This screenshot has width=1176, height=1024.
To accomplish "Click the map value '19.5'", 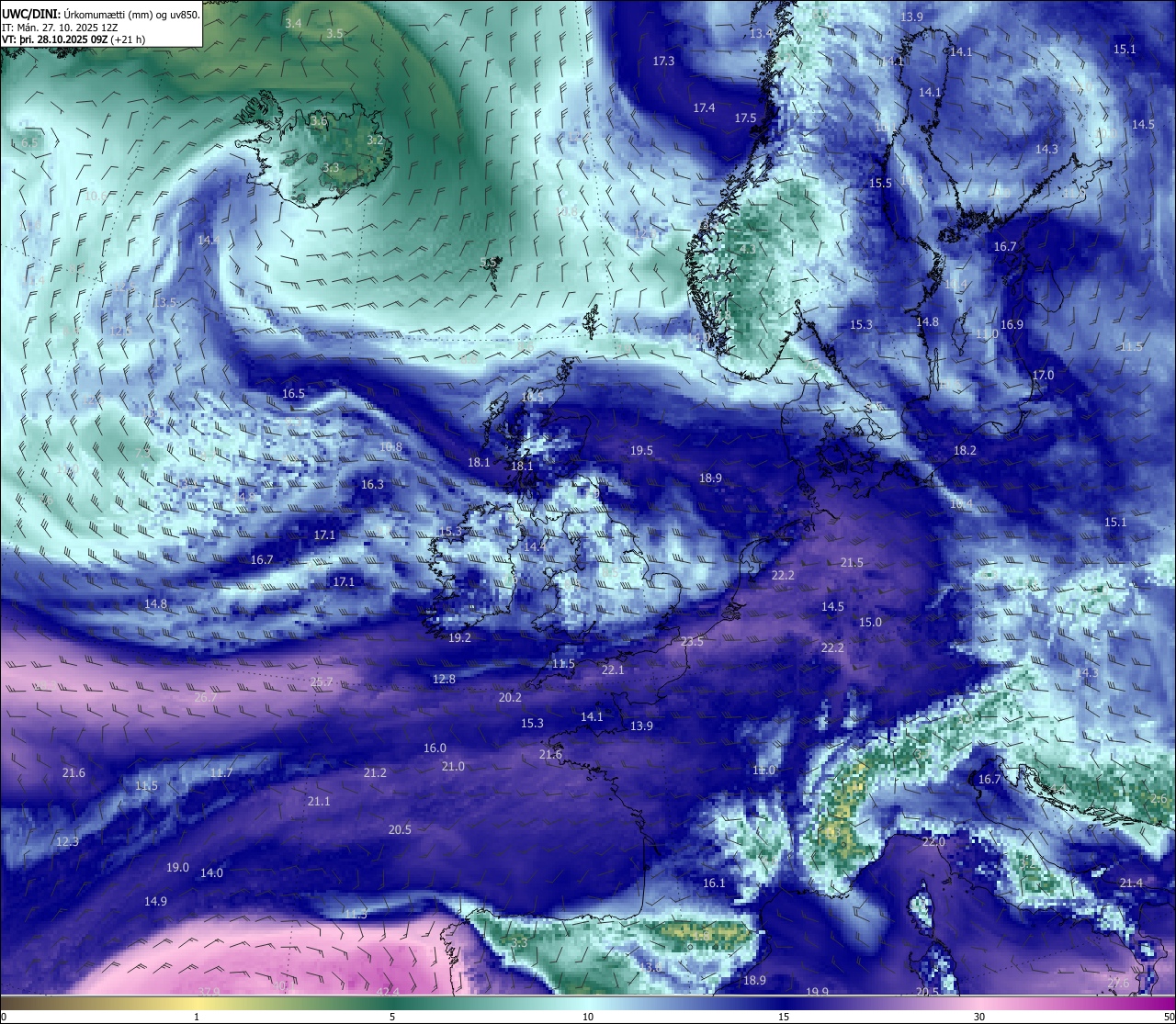I will pyautogui.click(x=641, y=451).
